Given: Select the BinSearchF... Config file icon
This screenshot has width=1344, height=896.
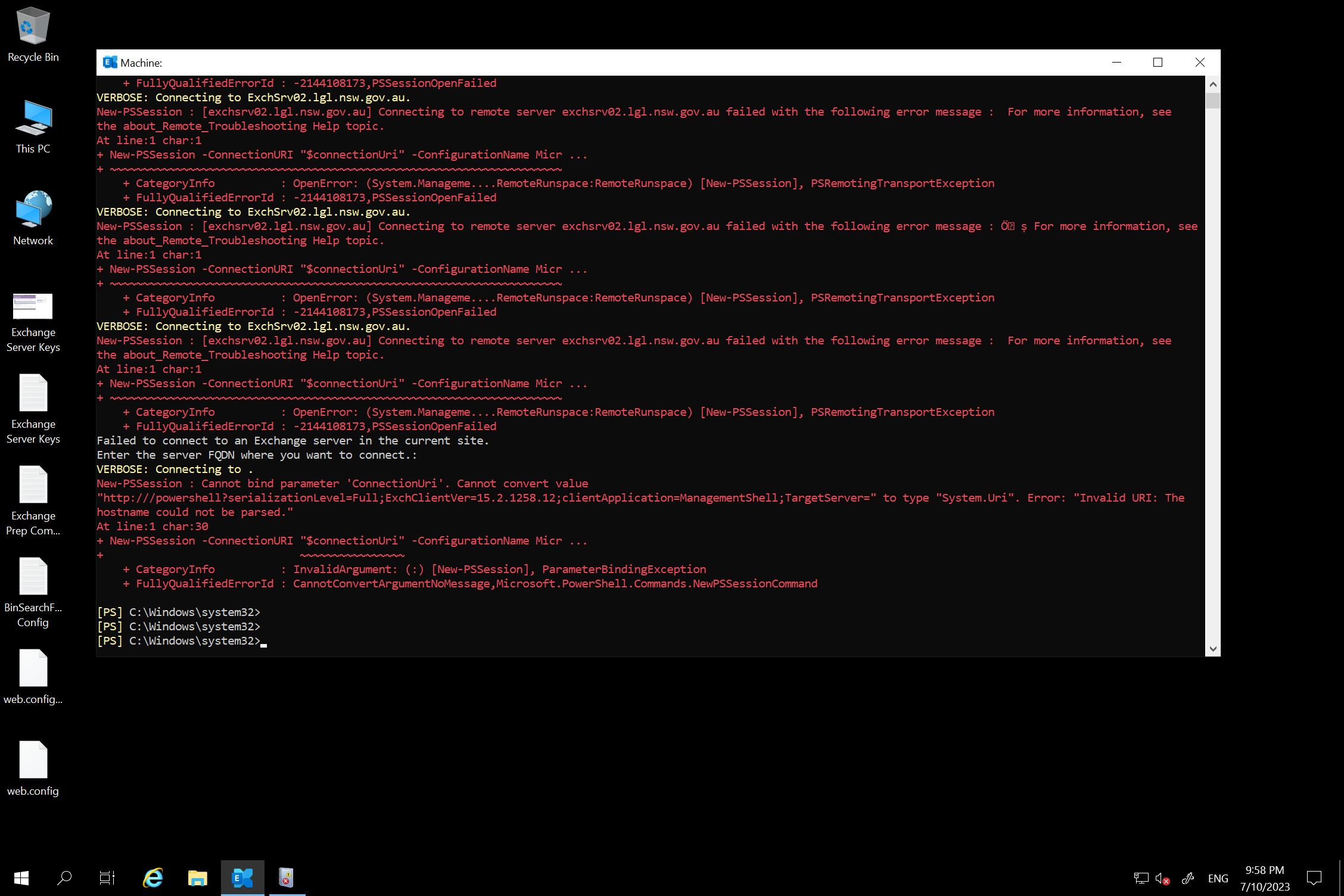Looking at the screenshot, I should [x=33, y=577].
